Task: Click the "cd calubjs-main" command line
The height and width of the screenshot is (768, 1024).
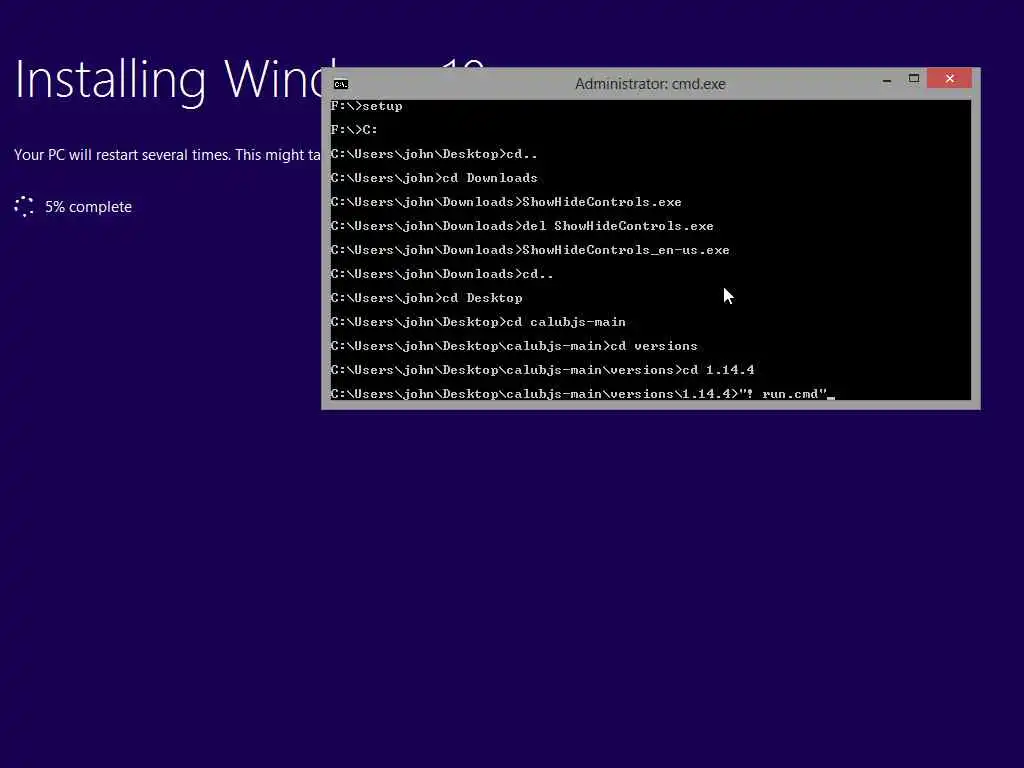Action: (x=478, y=322)
